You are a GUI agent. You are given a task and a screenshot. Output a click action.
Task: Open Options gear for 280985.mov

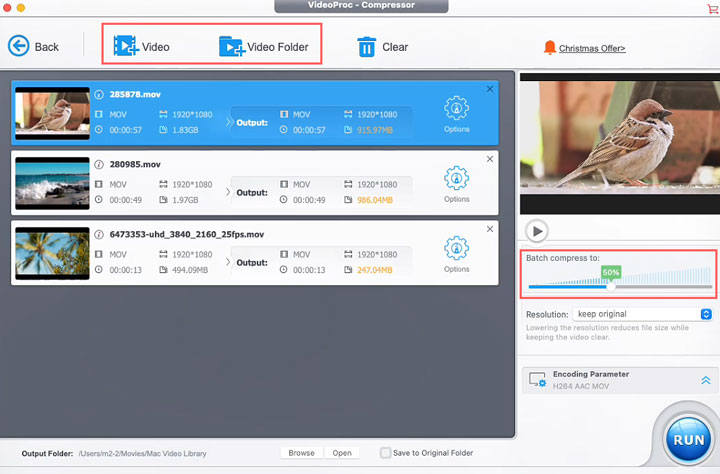456,178
